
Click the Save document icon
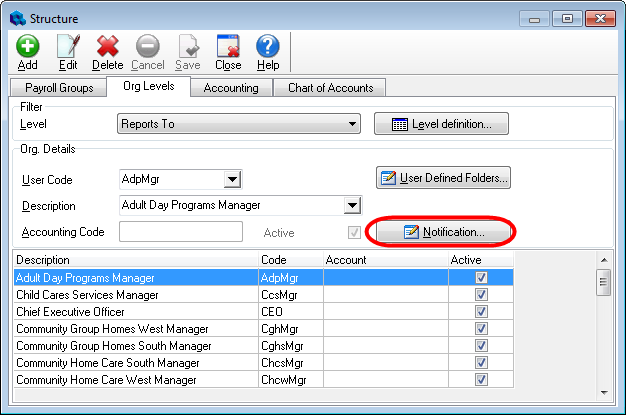188,46
